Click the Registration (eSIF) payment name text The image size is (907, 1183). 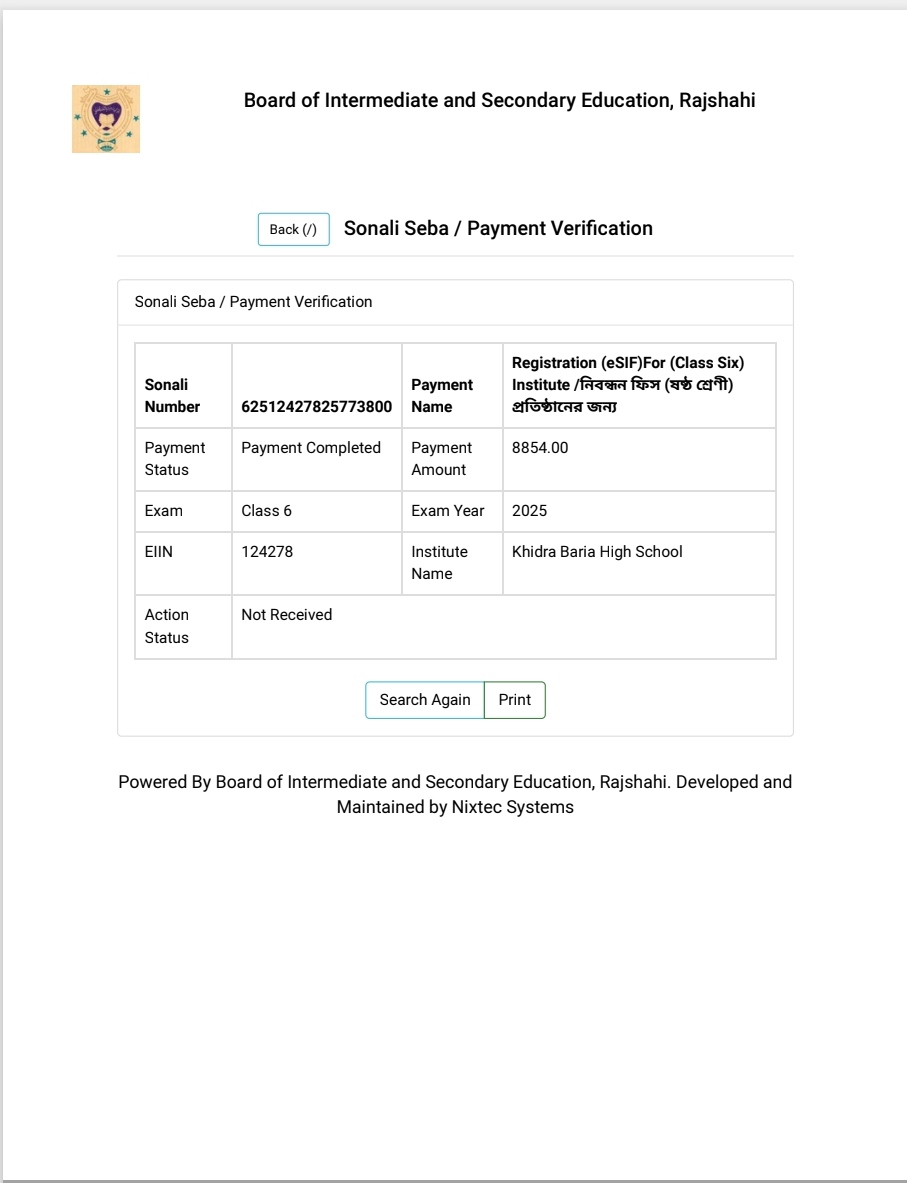pos(628,385)
